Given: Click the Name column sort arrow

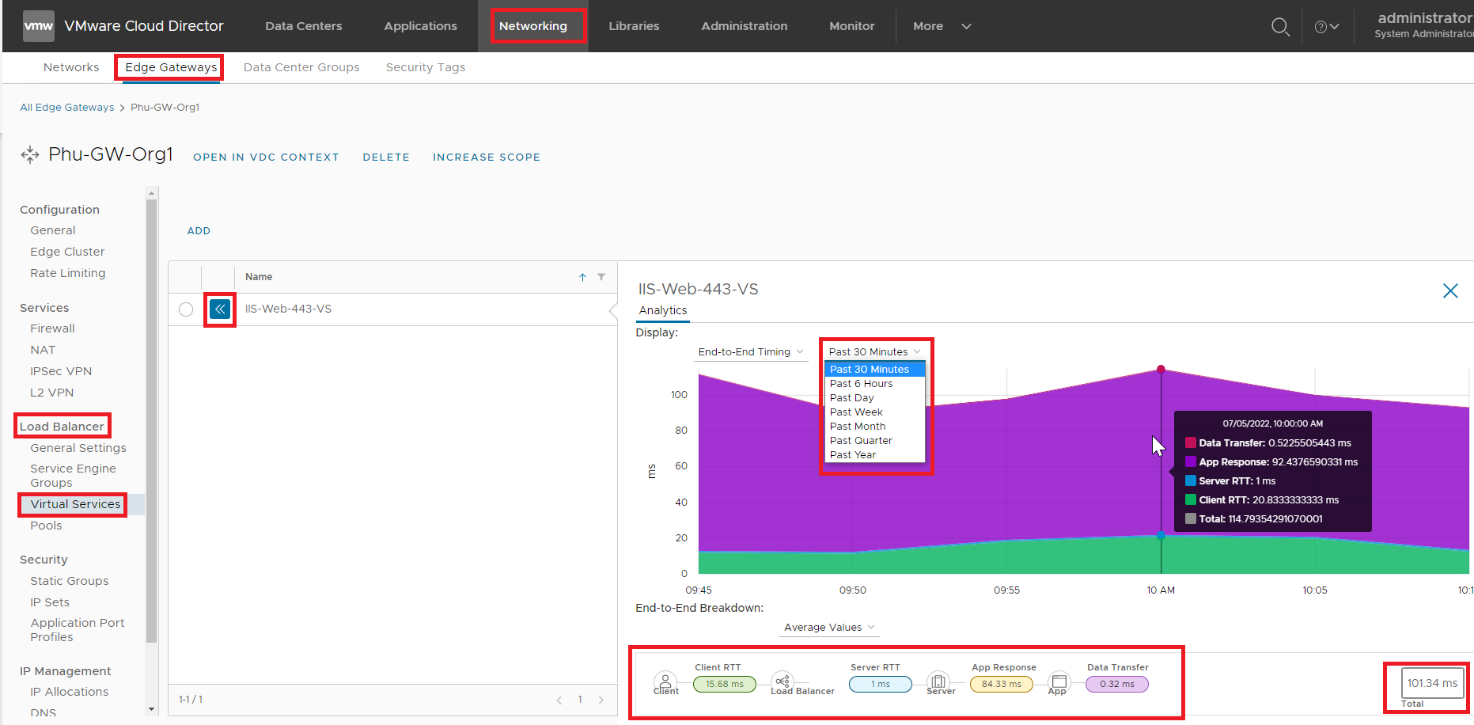Looking at the screenshot, I should click(x=583, y=277).
